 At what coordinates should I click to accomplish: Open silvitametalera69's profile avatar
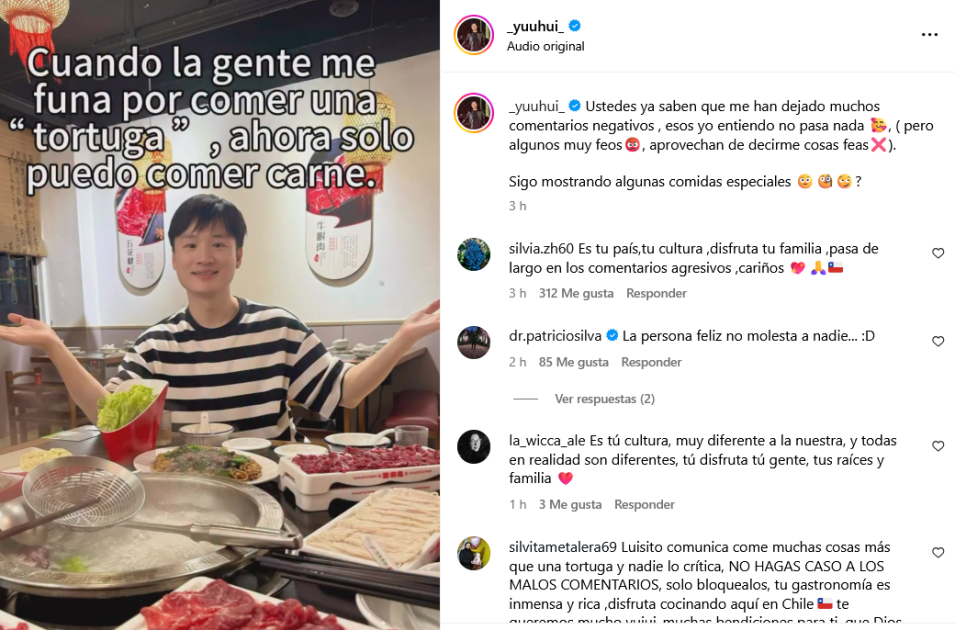[474, 553]
